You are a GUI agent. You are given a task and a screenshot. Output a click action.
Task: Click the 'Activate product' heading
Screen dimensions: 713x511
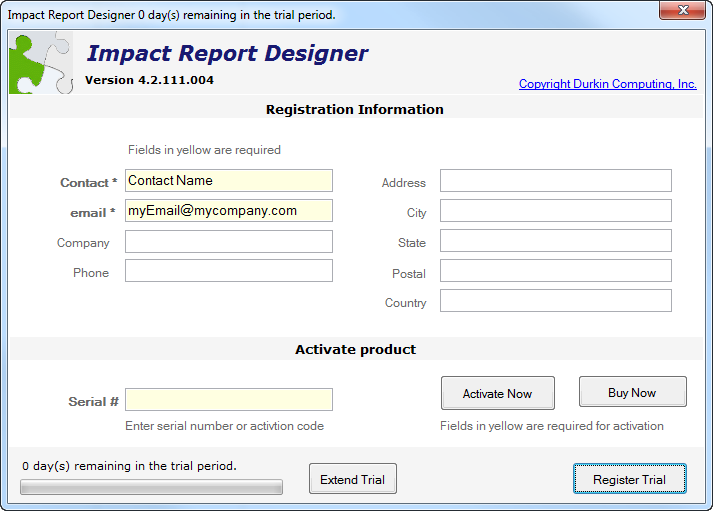coord(356,349)
